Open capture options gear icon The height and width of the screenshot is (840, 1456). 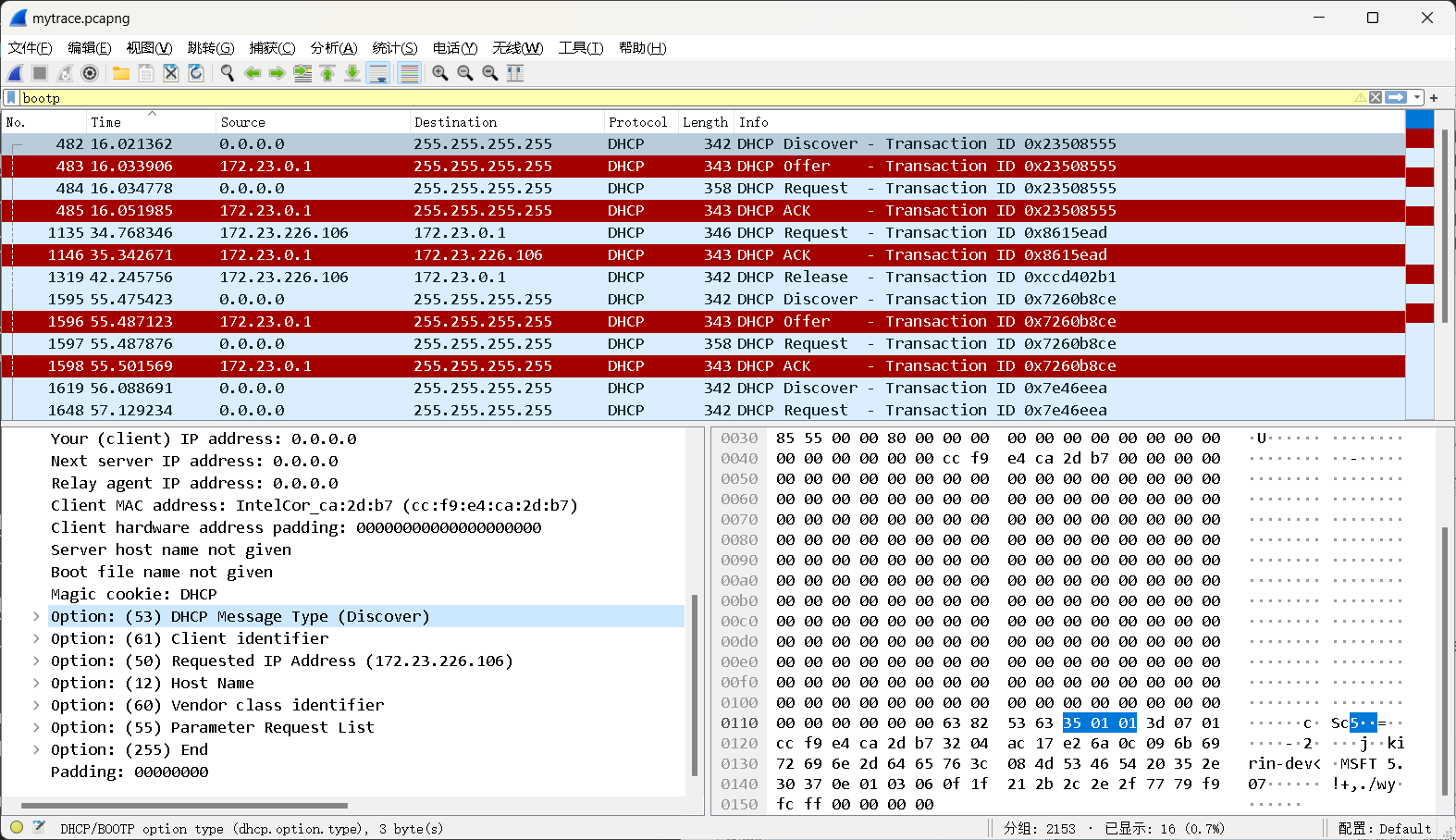click(90, 73)
